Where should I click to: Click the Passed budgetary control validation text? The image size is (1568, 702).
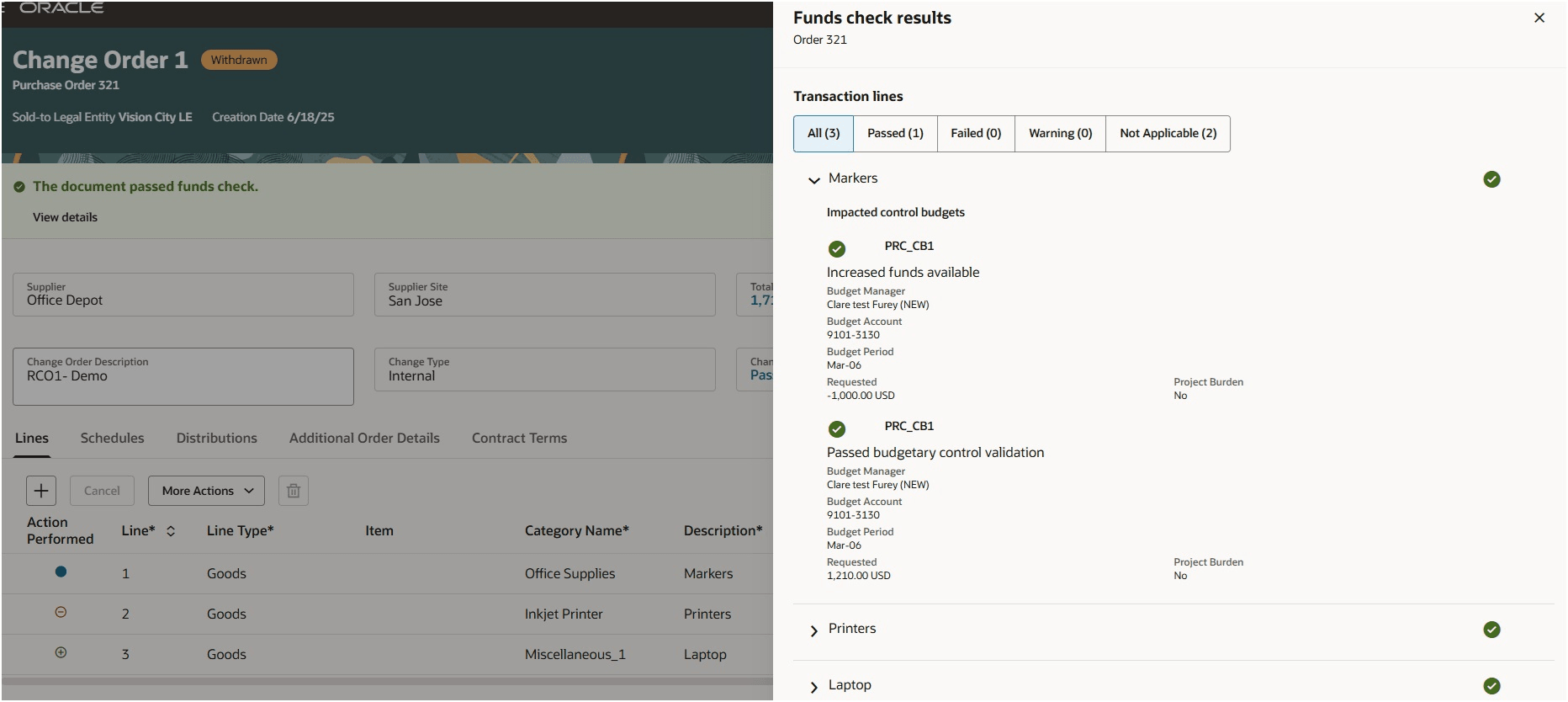pos(935,453)
